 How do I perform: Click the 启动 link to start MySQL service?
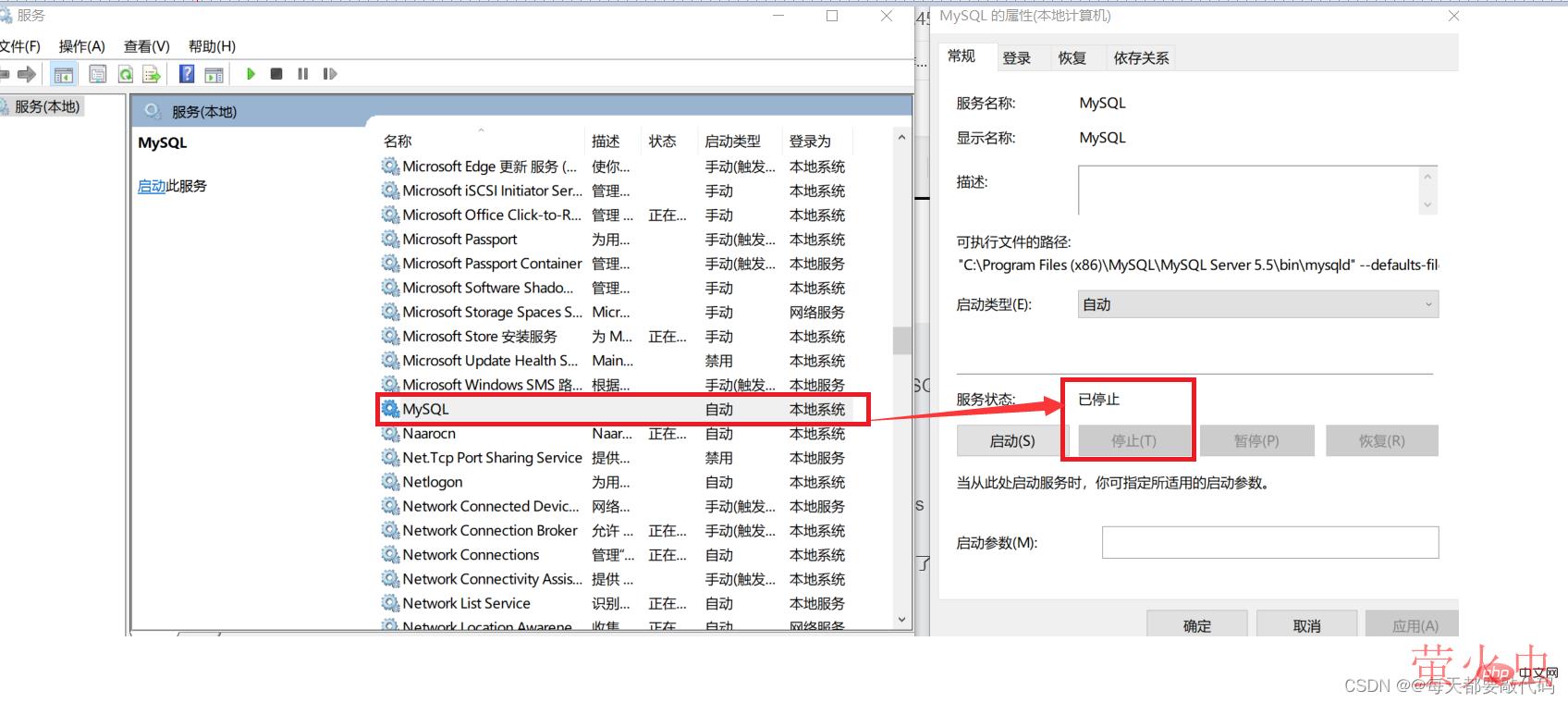tap(152, 186)
